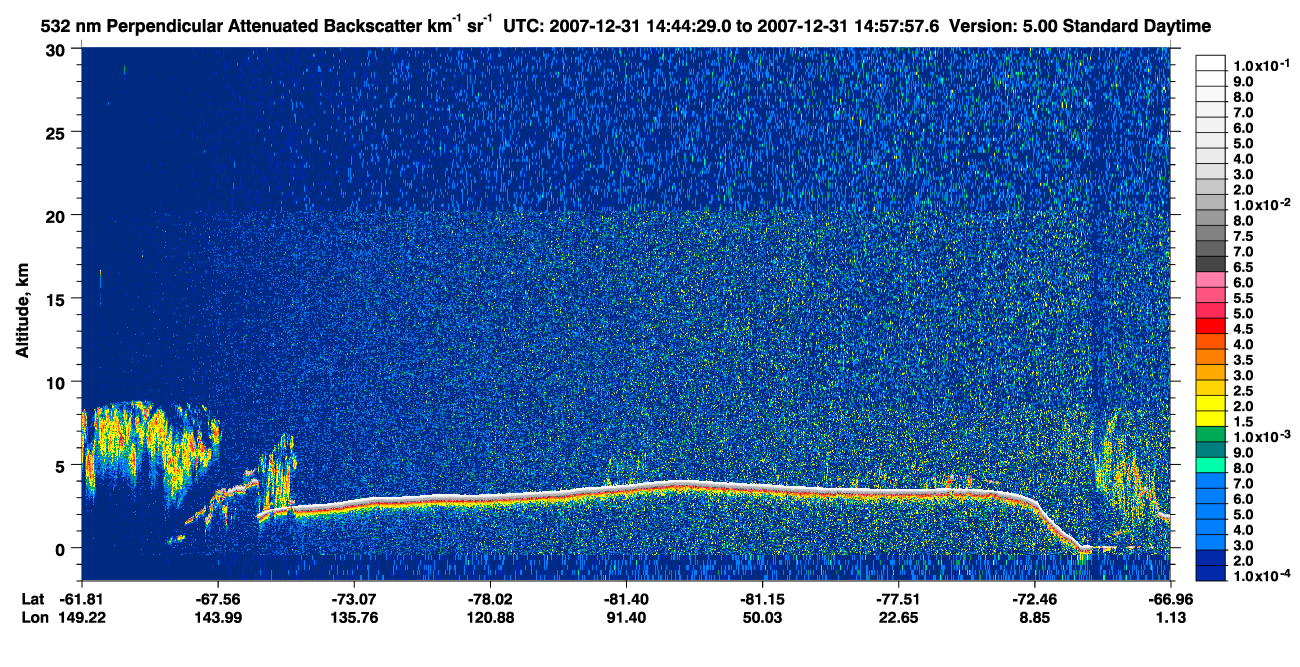Screen dimensions: 1300x667
Task: Pick the darkest blue swatch above 1.0x10^-4
Action: (1210, 572)
